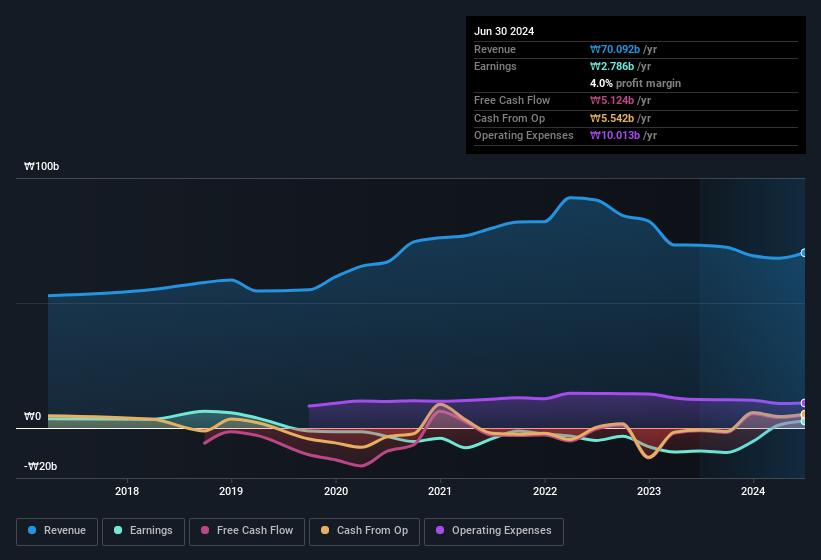Click the -₩20b y-axis label
Image resolution: width=821 pixels, height=560 pixels.
[x=40, y=466]
